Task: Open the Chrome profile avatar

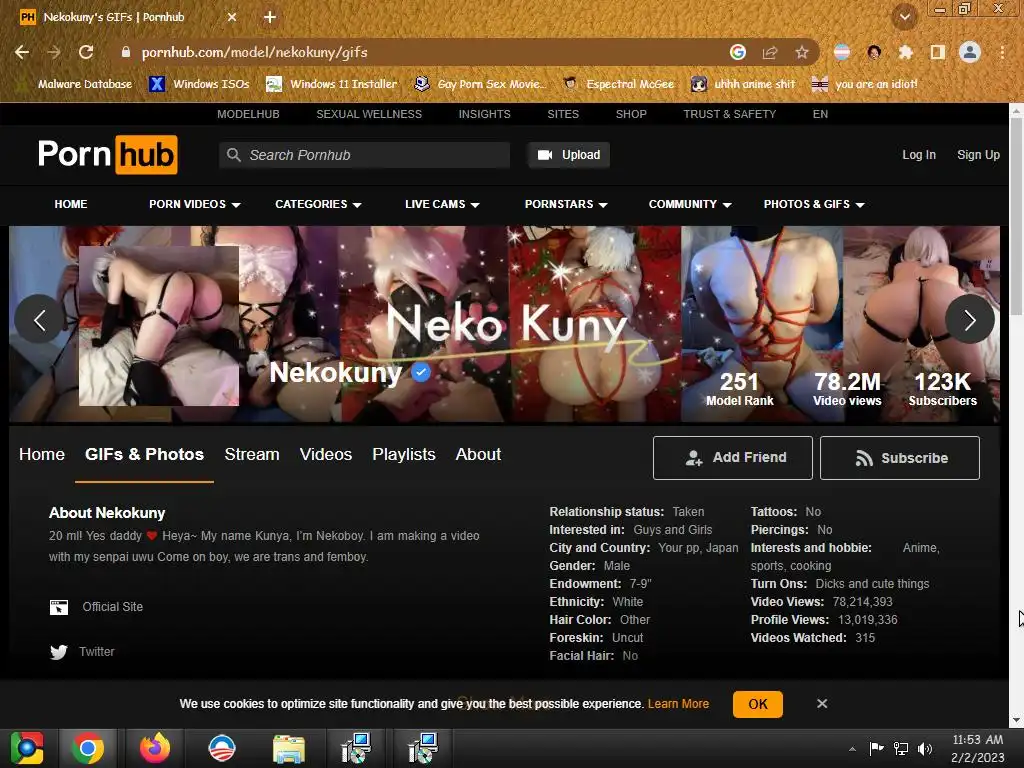Action: pyautogui.click(x=970, y=52)
